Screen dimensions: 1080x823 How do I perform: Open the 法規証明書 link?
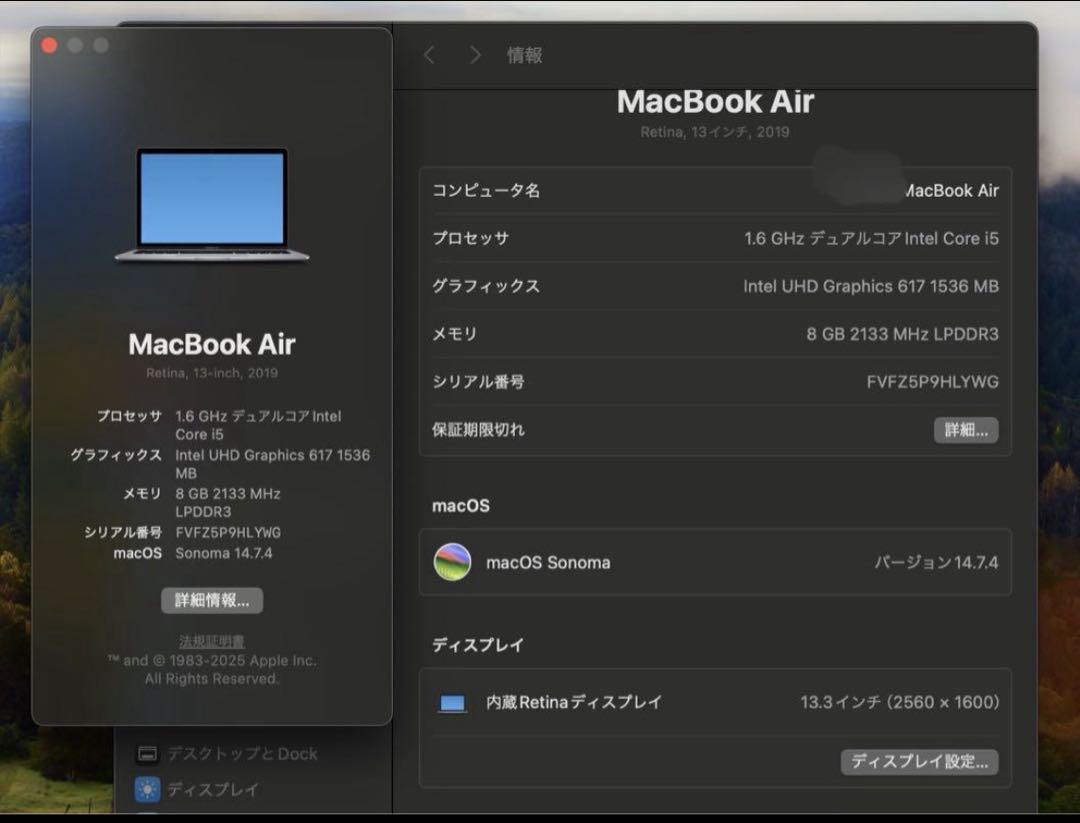click(211, 641)
